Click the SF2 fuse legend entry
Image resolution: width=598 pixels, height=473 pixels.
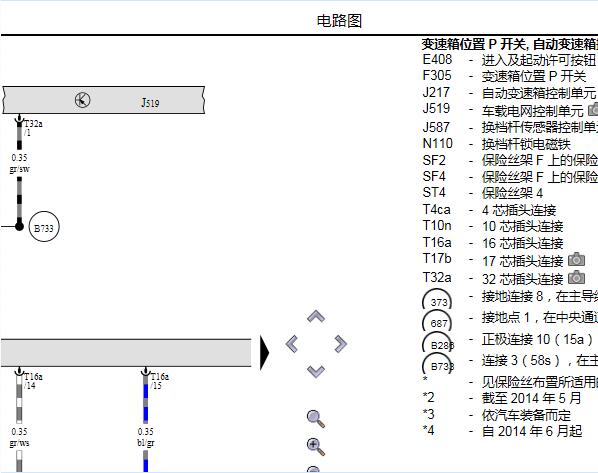[510, 160]
